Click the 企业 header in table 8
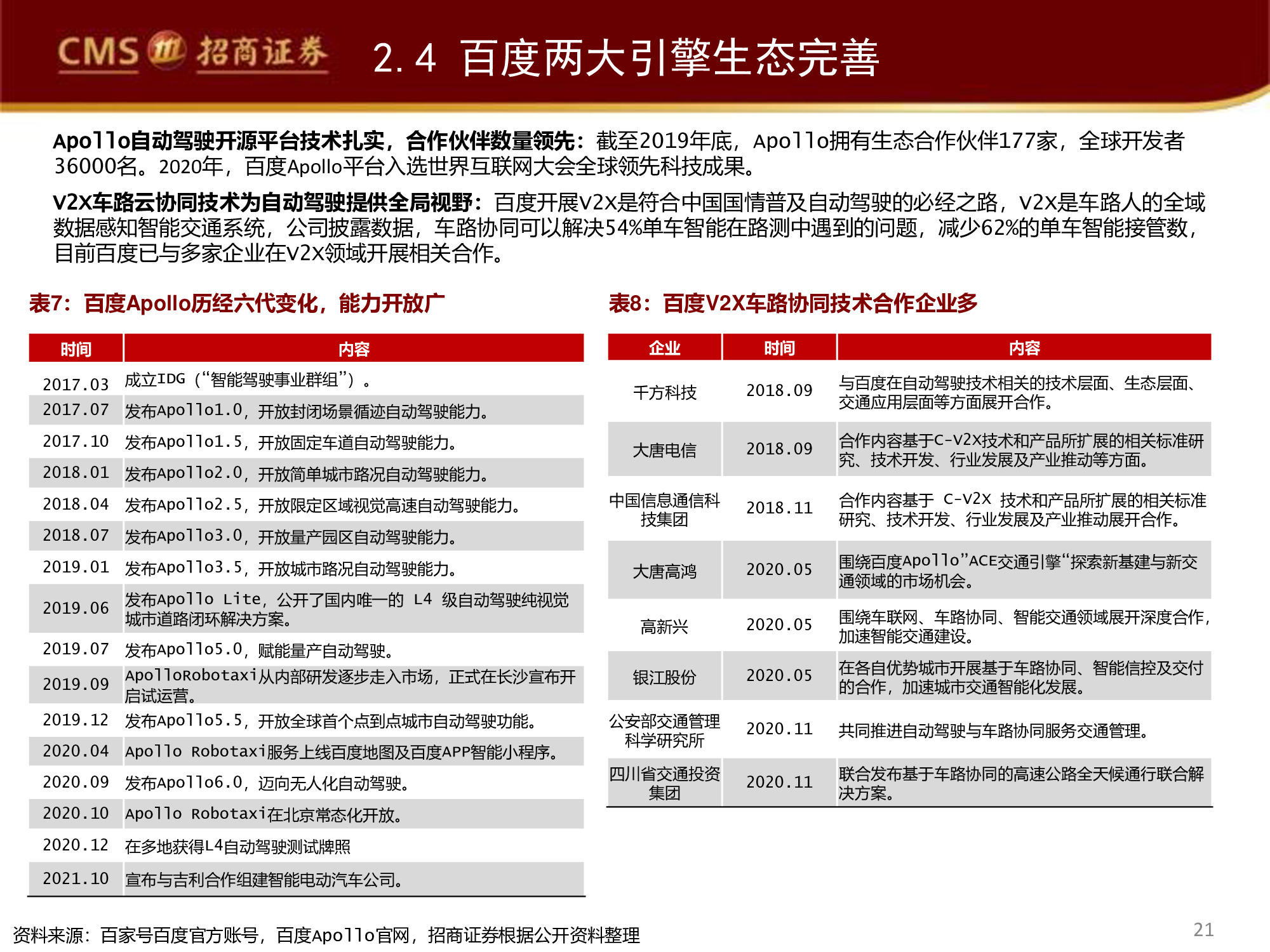 click(664, 348)
